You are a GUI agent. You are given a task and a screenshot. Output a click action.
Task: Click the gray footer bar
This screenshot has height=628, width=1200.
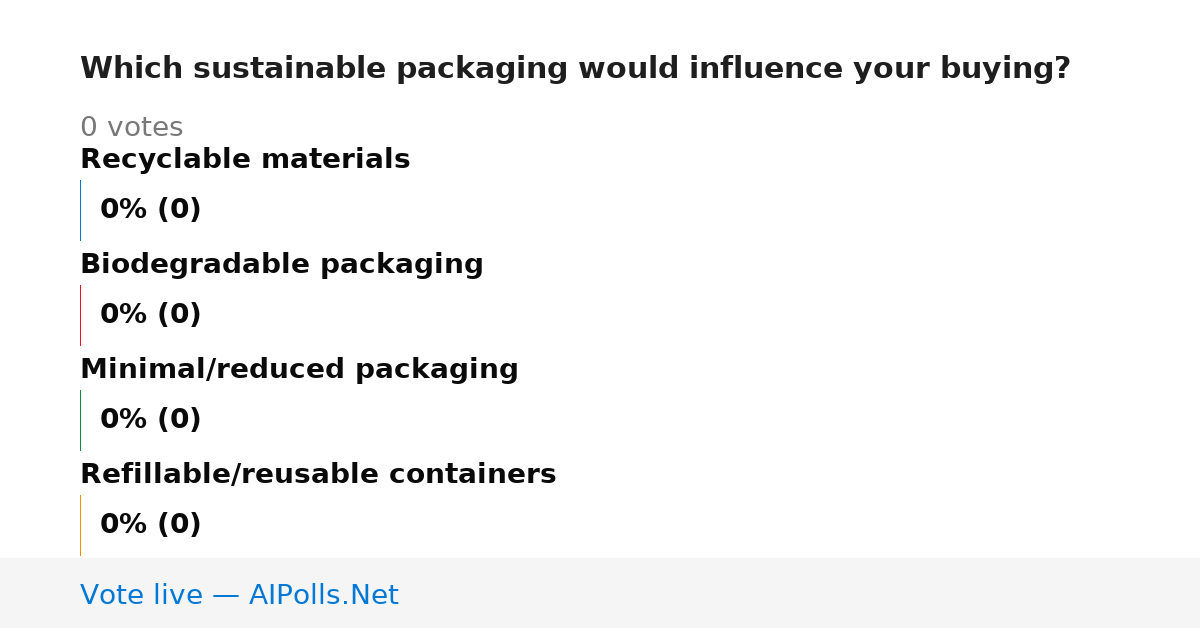(x=600, y=593)
